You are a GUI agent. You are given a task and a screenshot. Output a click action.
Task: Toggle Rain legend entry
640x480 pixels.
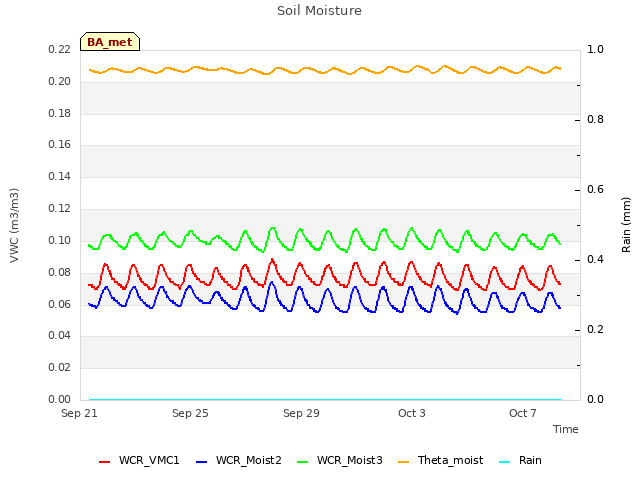[x=520, y=460]
